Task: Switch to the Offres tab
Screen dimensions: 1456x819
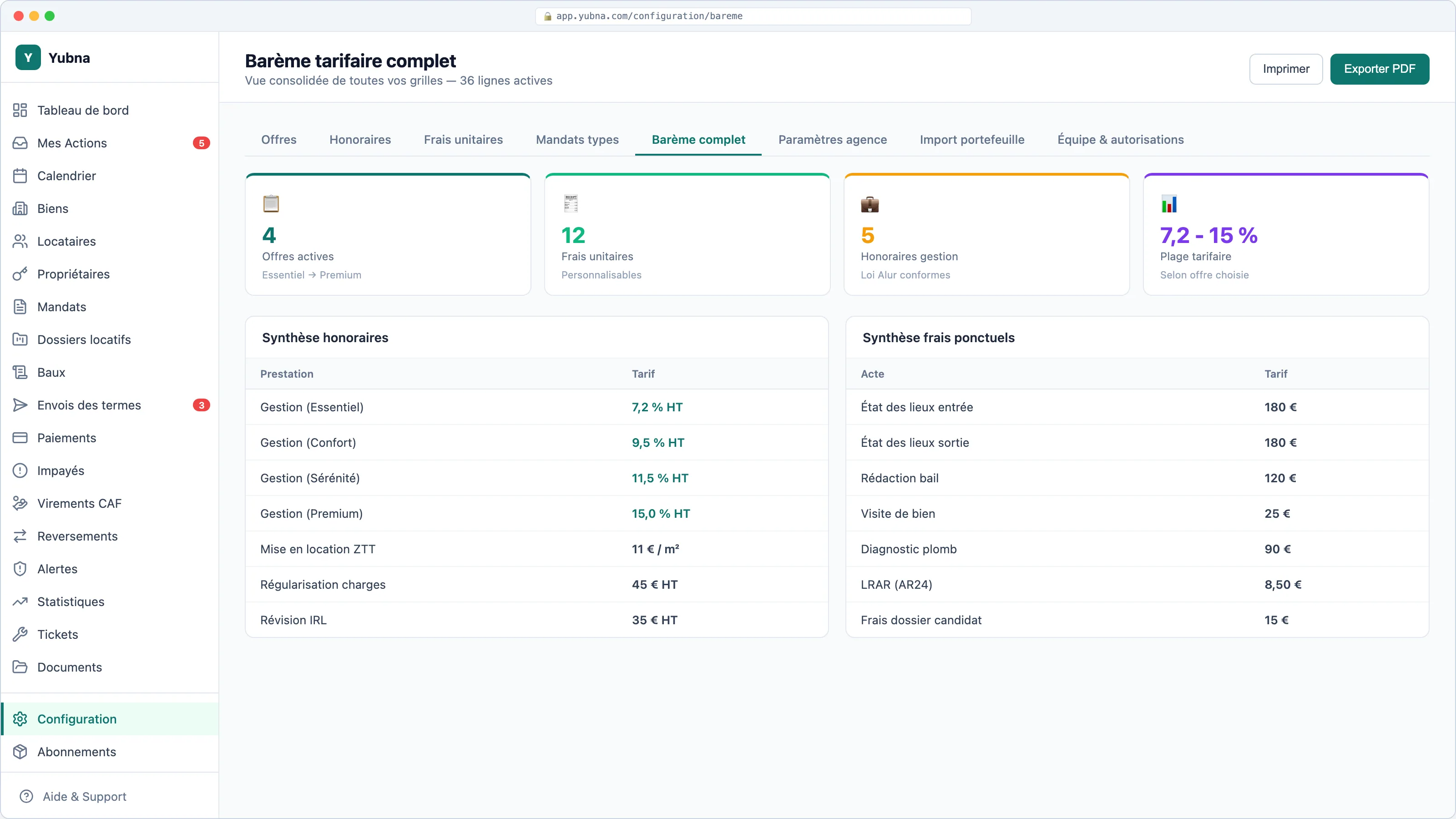Action: coord(278,140)
